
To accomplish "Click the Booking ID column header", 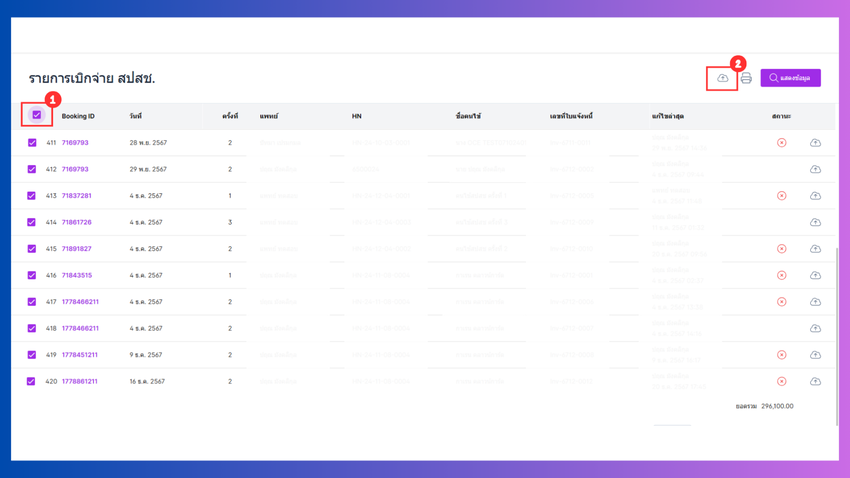I will pyautogui.click(x=78, y=116).
